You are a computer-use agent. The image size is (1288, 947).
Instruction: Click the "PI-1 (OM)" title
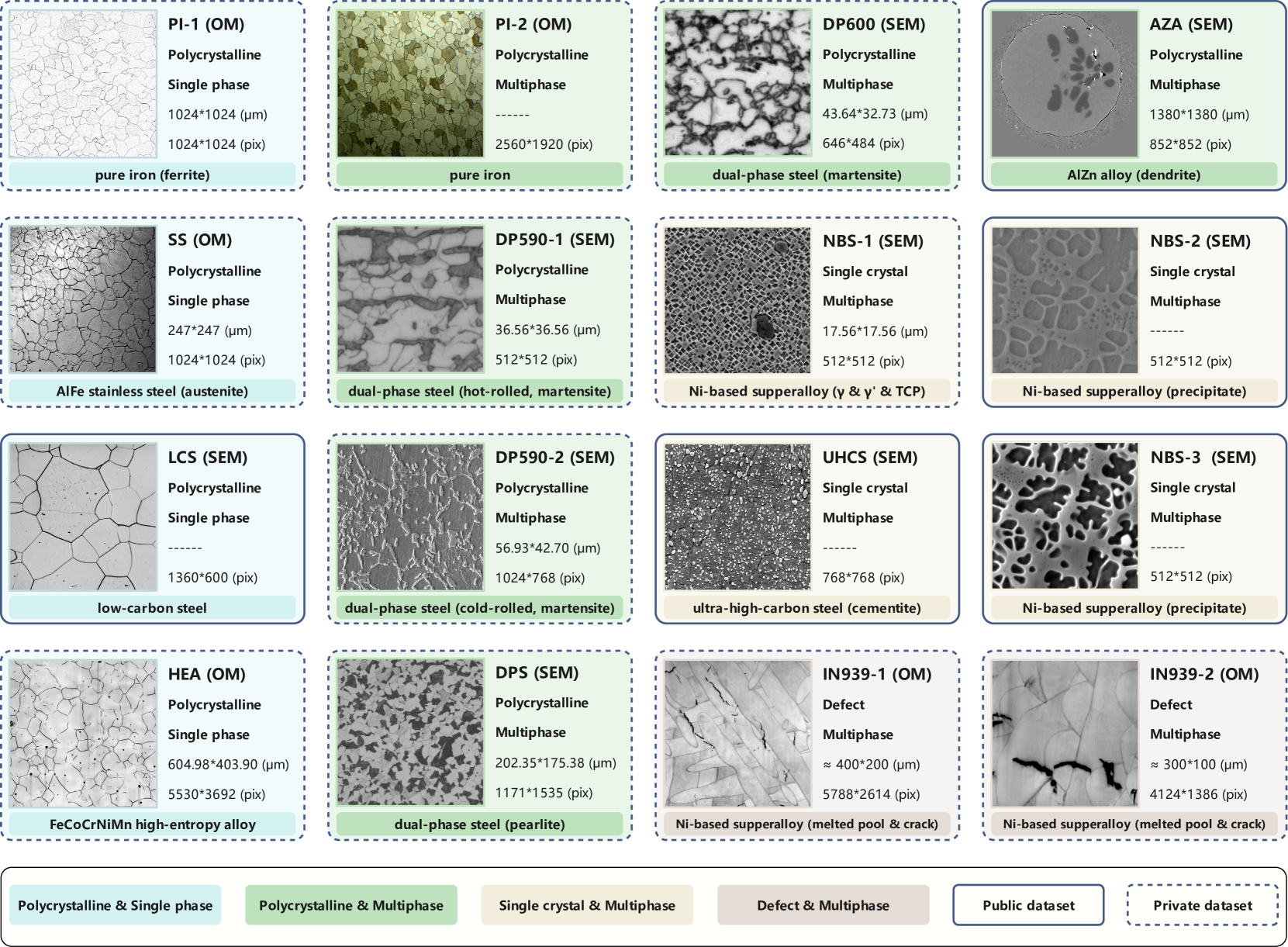206,24
